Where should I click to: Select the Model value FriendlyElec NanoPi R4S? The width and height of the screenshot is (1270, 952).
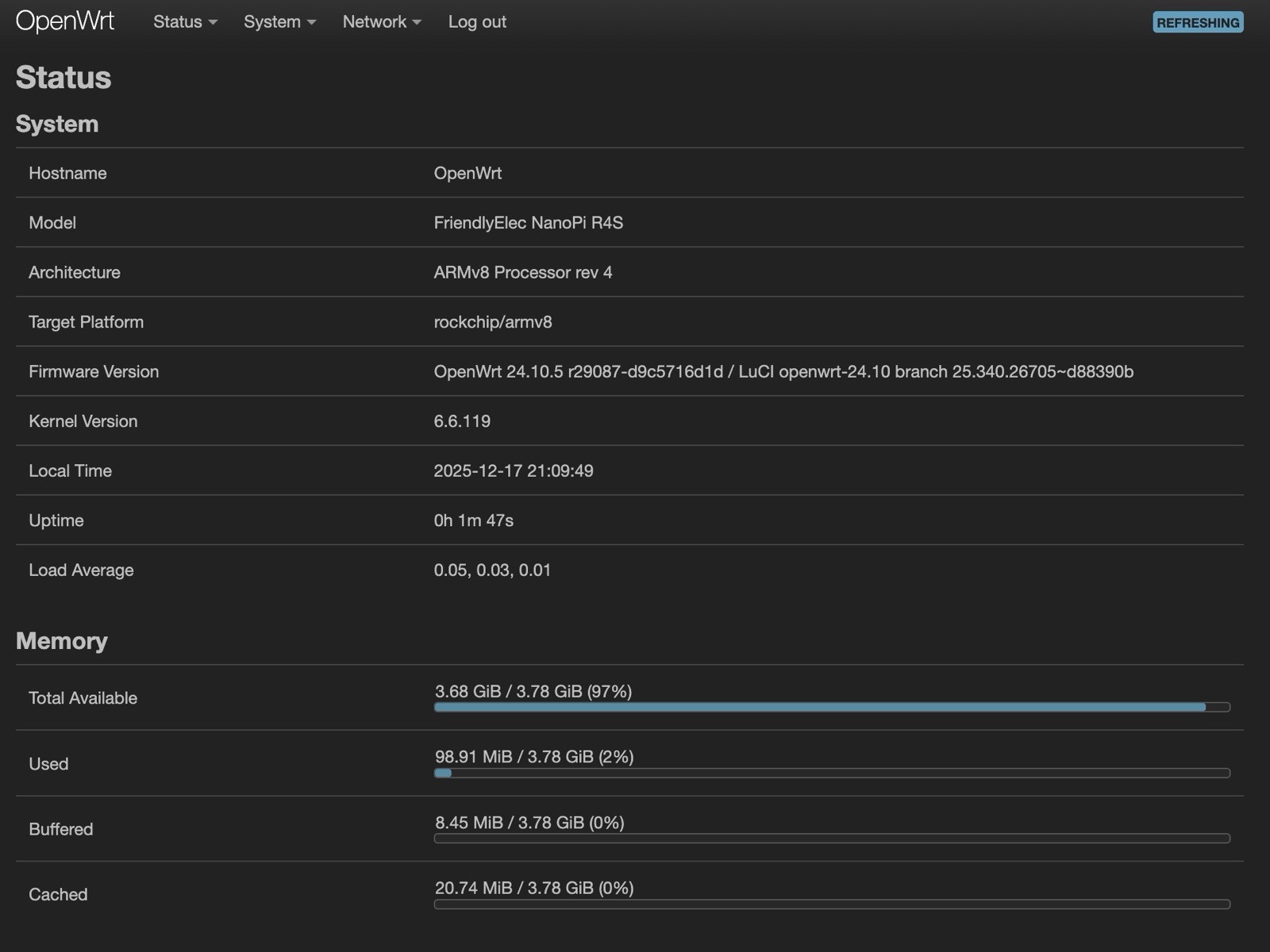point(529,223)
